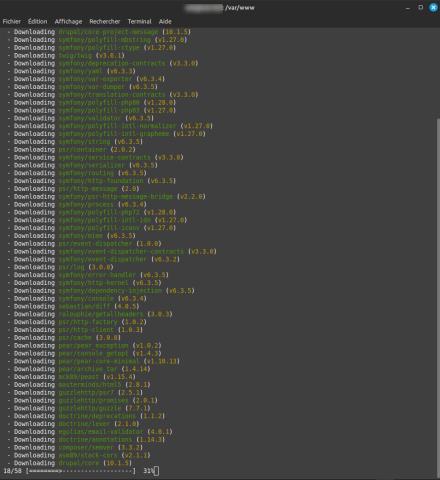The height and width of the screenshot is (480, 440).
Task: Click the terminal vertical scrollbar thumb
Action: click(x=438, y=298)
